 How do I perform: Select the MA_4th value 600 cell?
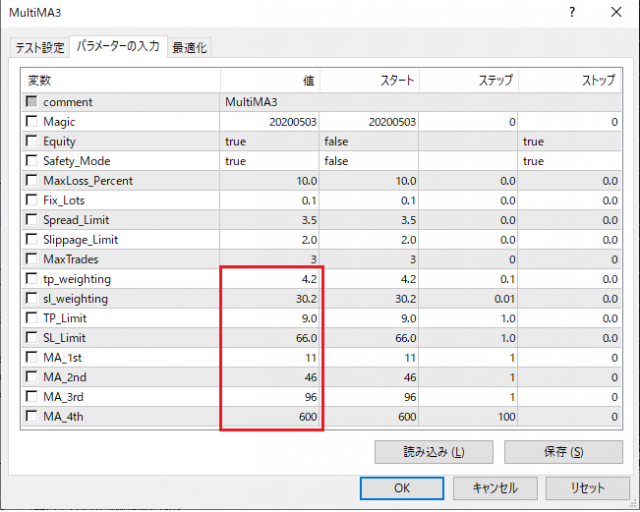coord(270,416)
